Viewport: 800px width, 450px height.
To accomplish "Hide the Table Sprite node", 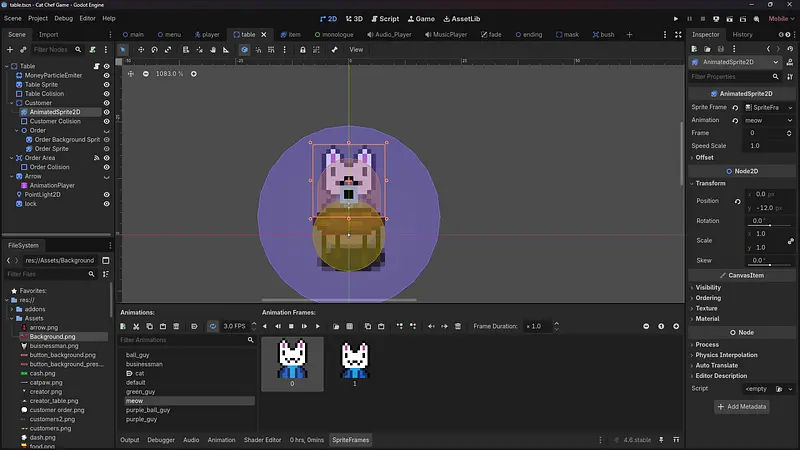I will coord(107,85).
